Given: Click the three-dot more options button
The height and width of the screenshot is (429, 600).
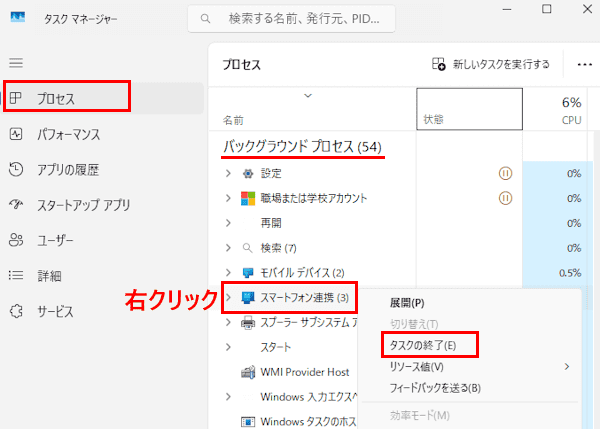Looking at the screenshot, I should [x=585, y=64].
